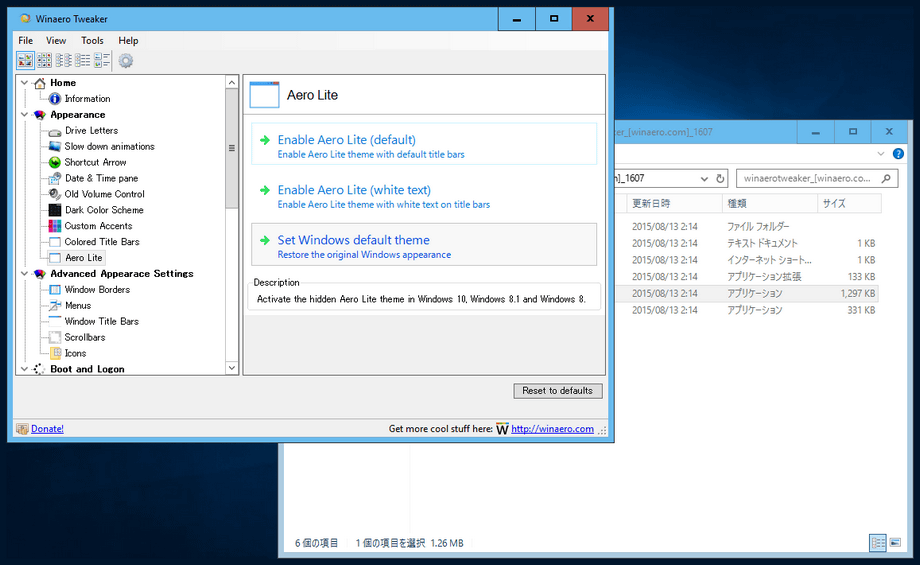
Task: Click the Explorer search input field
Action: tap(805, 179)
